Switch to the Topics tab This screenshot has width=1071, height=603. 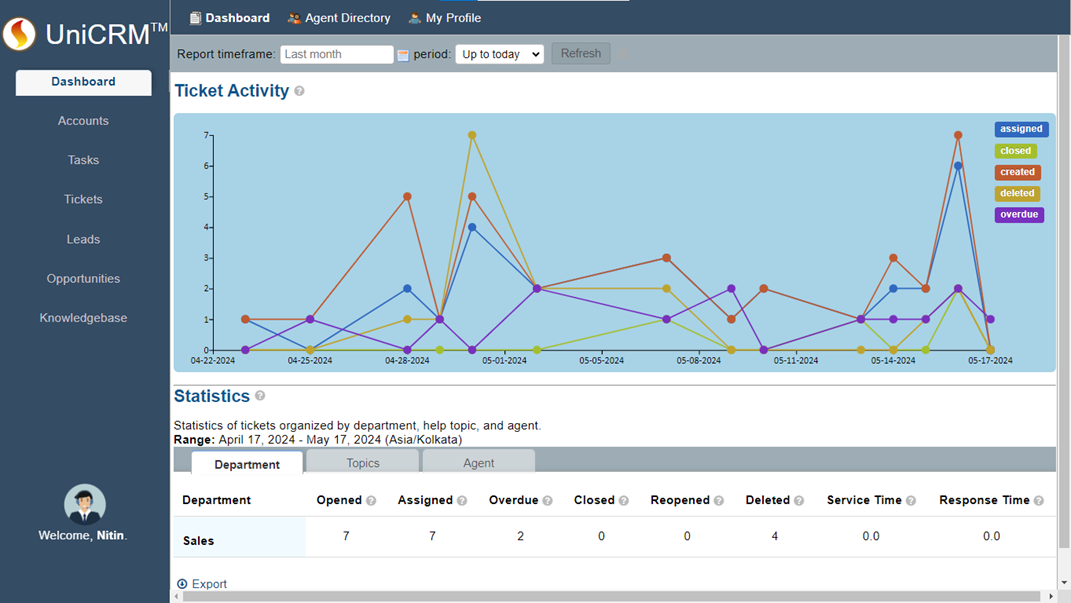[362, 463]
